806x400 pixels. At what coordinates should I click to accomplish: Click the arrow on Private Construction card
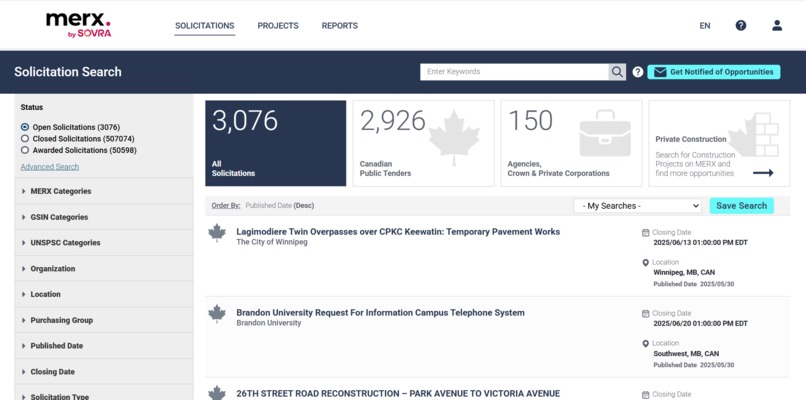click(763, 173)
